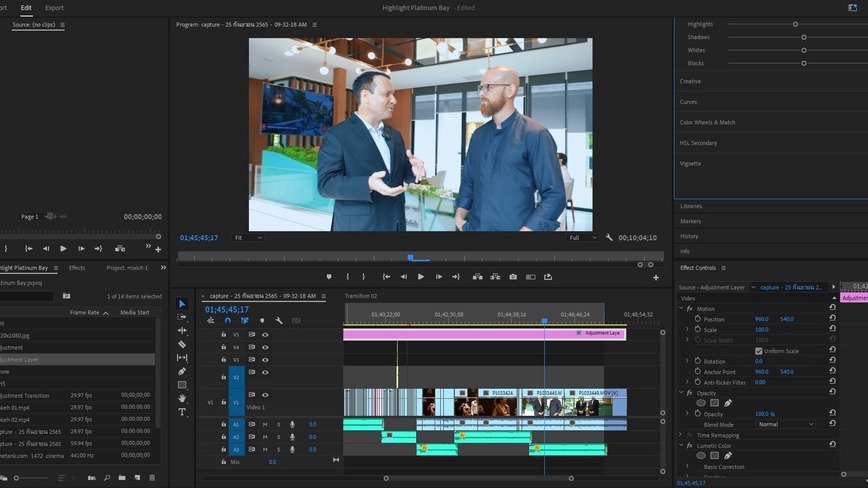Toggle the timeline Snap magnet icon
This screenshot has width=868, height=488.
pyautogui.click(x=228, y=321)
